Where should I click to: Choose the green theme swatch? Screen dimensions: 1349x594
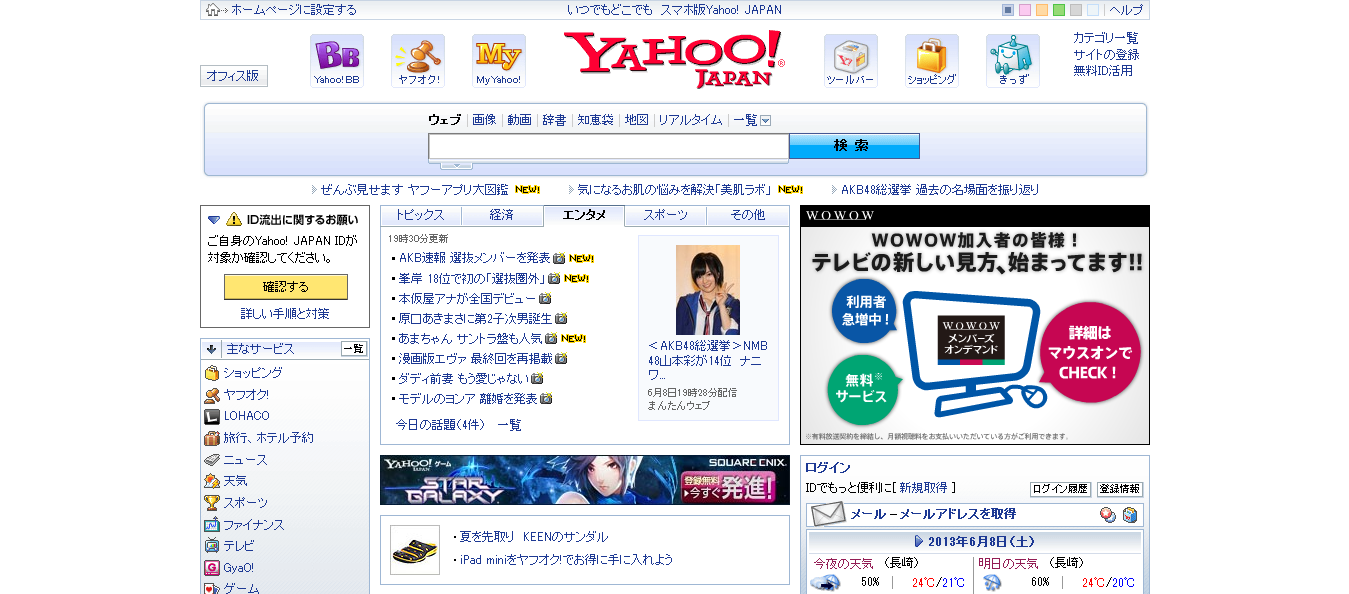(x=1059, y=10)
